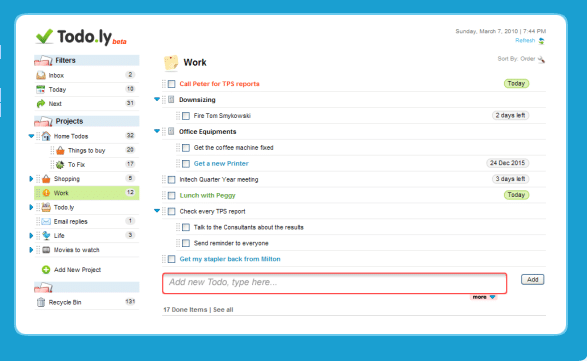This screenshot has height=361, width=587.
Task: Collapse the Office Equipments group
Action: pyautogui.click(x=157, y=131)
